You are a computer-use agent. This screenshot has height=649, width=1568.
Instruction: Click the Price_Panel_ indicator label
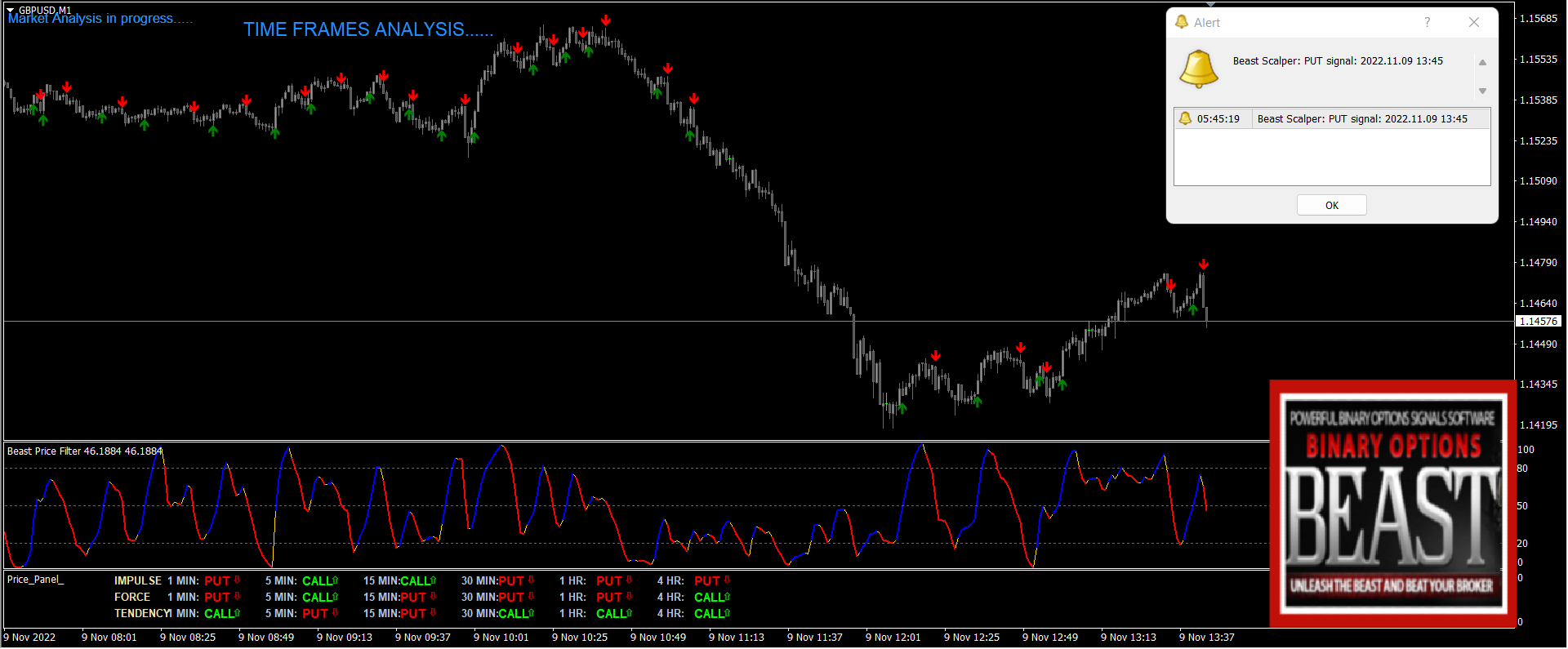pyautogui.click(x=35, y=580)
